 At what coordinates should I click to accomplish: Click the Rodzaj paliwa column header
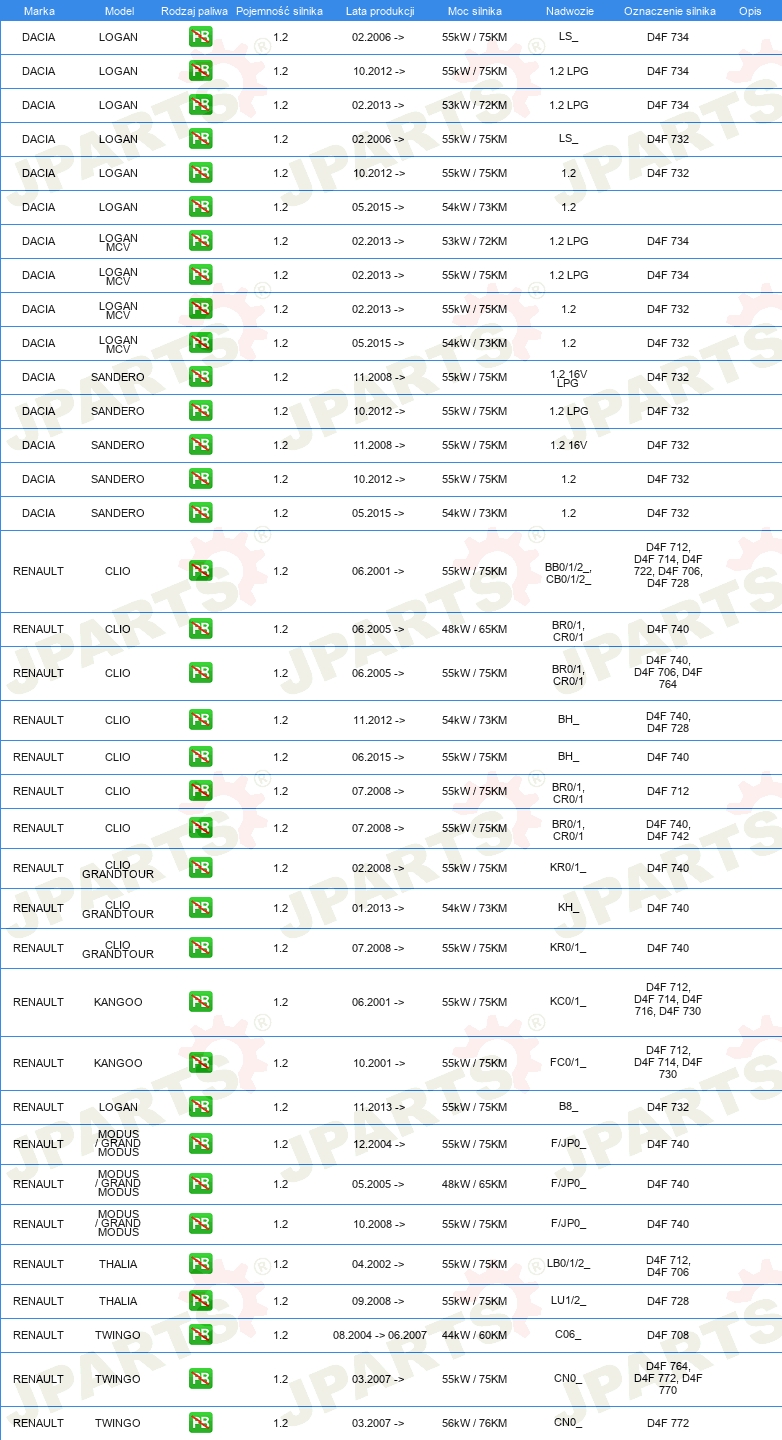[195, 11]
